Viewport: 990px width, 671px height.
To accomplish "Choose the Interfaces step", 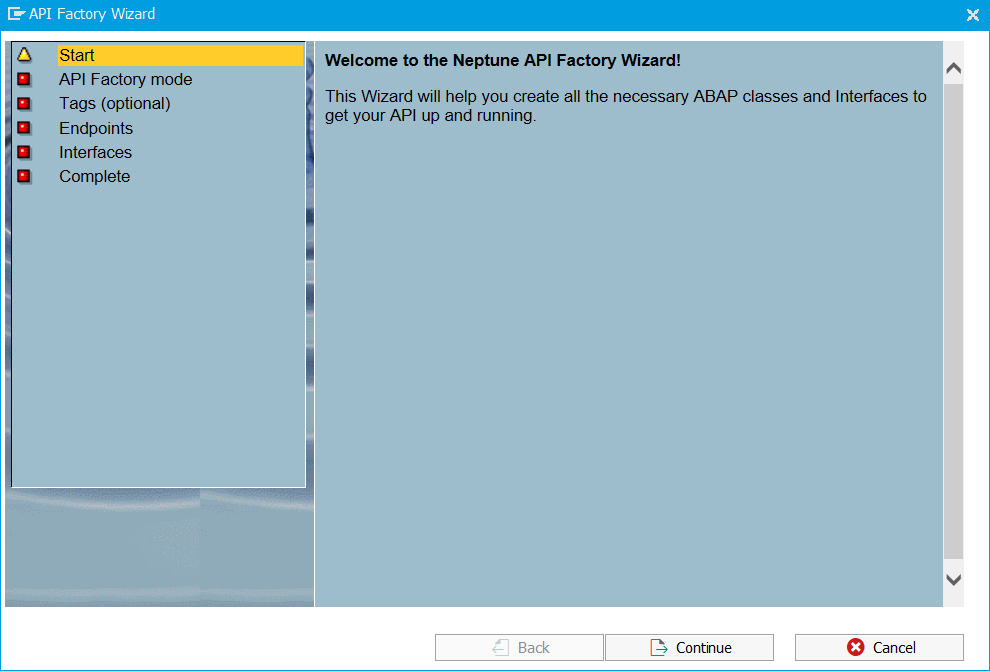I will [95, 152].
